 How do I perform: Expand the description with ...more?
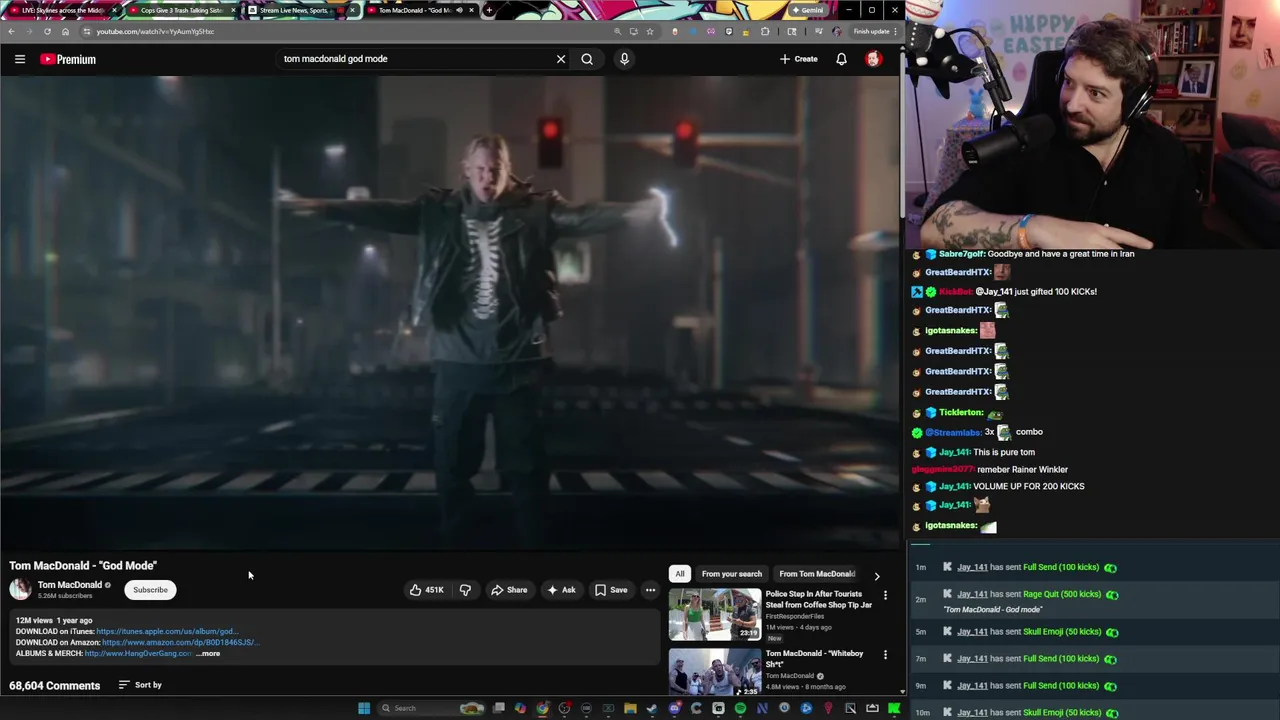(x=208, y=654)
